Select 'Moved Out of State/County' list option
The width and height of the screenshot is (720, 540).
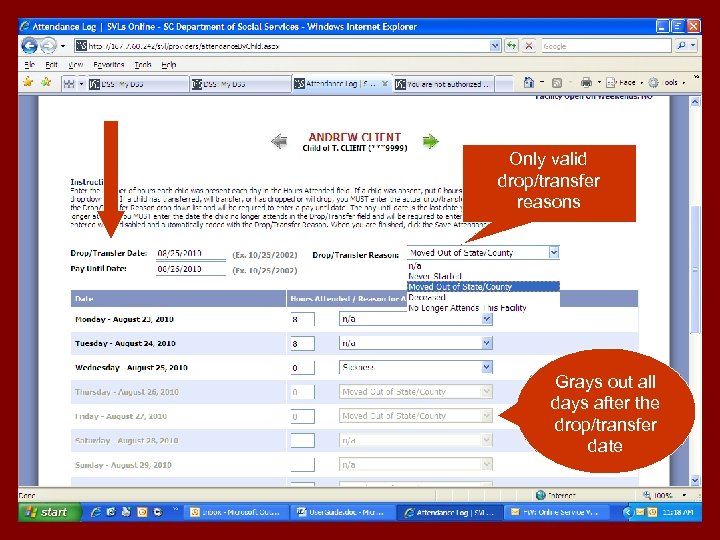[x=484, y=287]
